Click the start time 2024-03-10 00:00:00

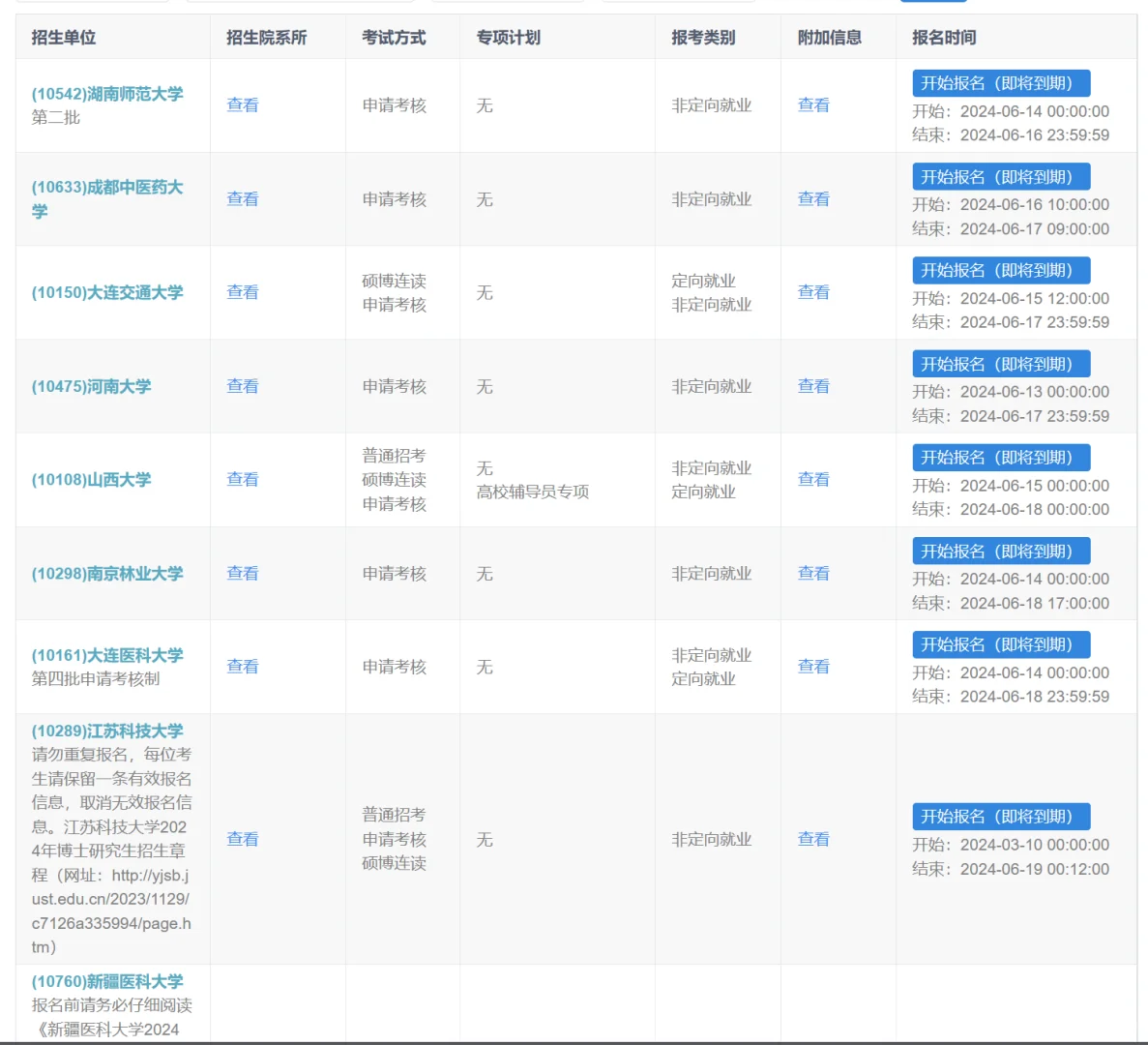[1035, 845]
